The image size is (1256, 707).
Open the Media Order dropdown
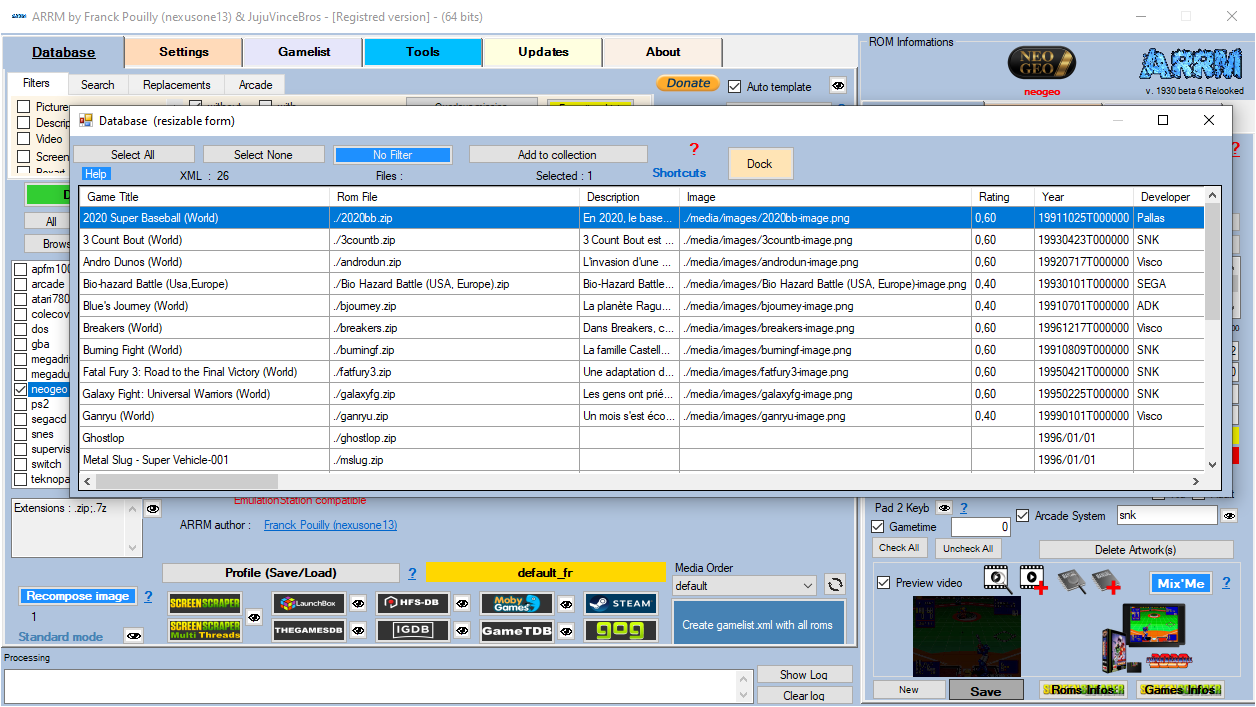pyautogui.click(x=745, y=586)
